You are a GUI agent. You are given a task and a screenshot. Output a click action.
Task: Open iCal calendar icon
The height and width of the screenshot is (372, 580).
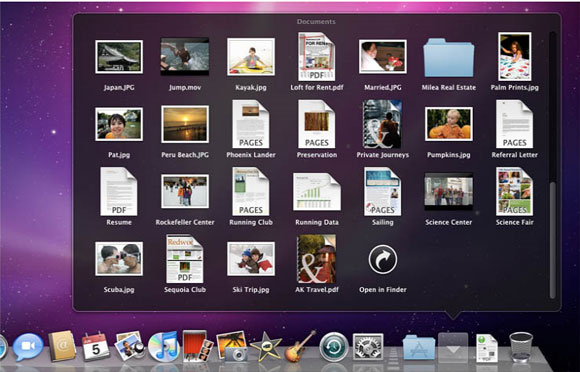[x=95, y=346]
